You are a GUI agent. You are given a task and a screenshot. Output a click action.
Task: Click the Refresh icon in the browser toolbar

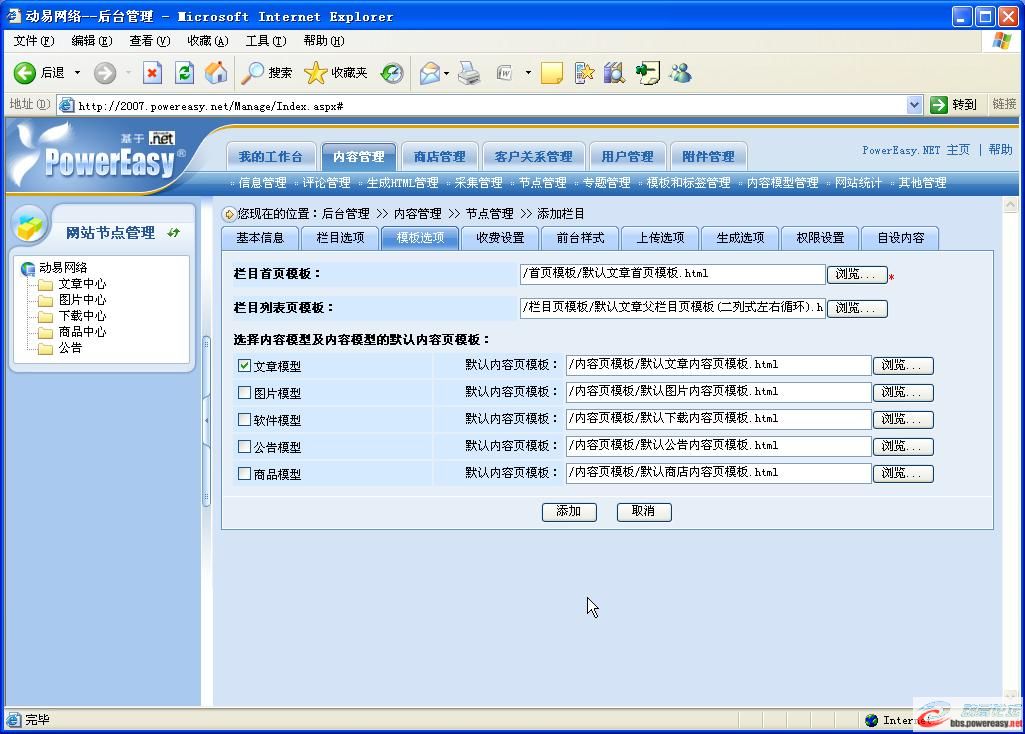(184, 72)
